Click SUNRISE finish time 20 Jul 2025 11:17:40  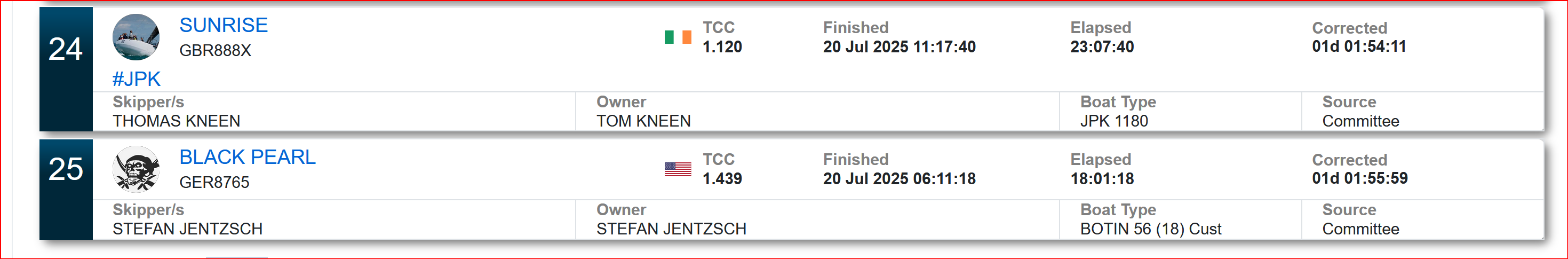(x=899, y=47)
